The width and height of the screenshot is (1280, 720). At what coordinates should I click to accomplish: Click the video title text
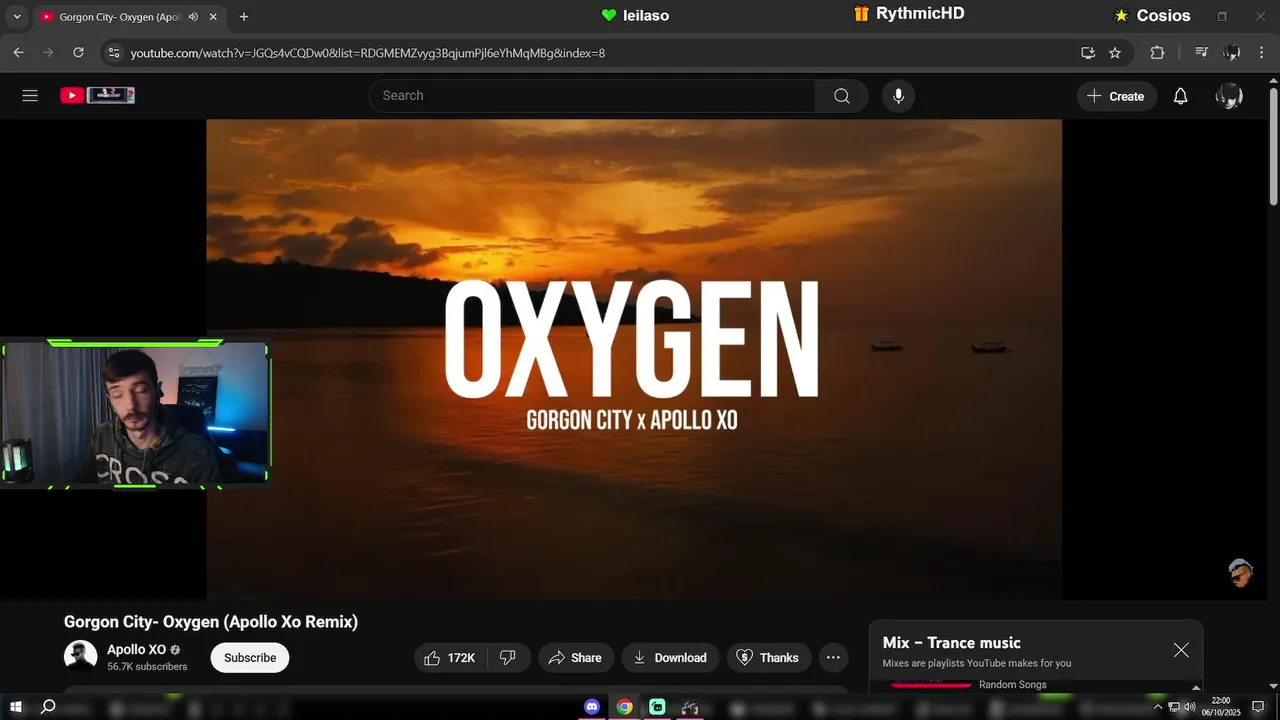point(211,622)
